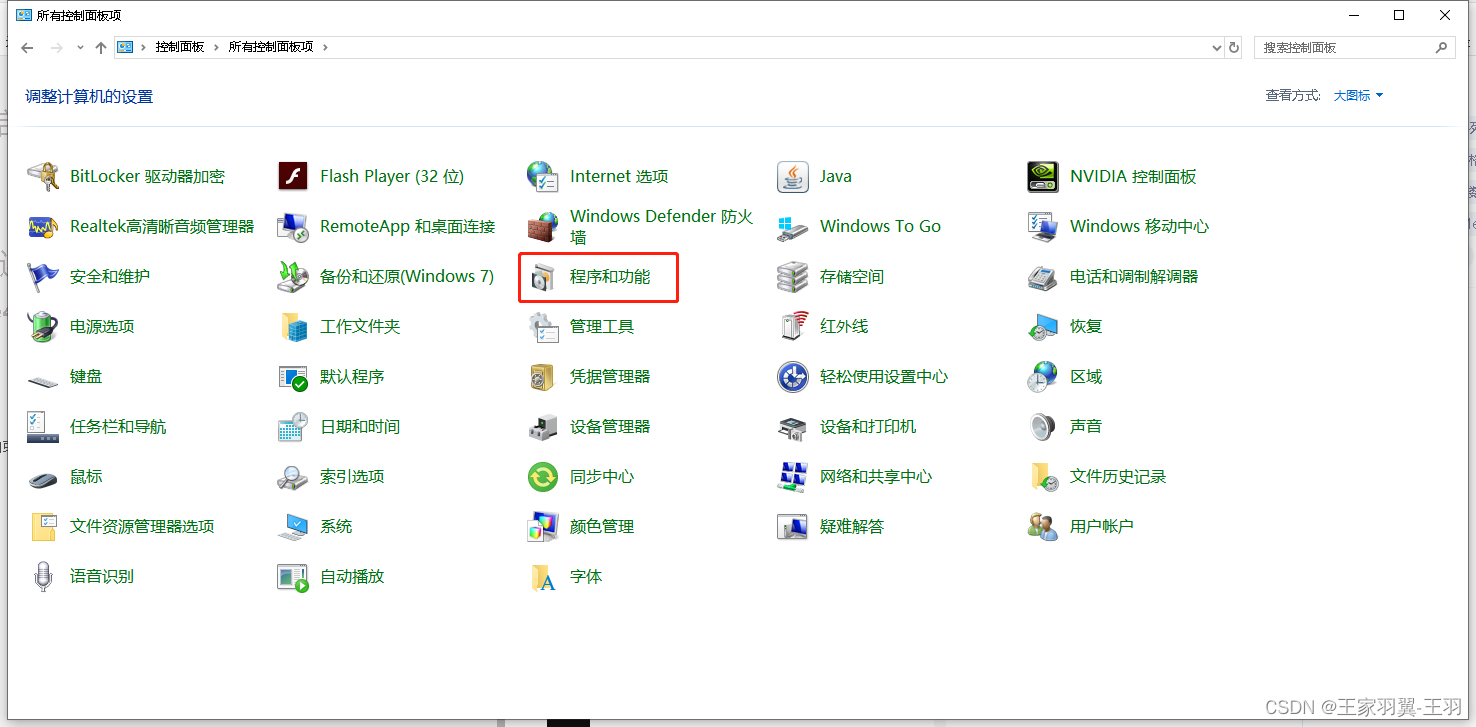Viewport: 1476px width, 727px height.
Task: Open the 红外线 icon
Action: click(x=793, y=327)
